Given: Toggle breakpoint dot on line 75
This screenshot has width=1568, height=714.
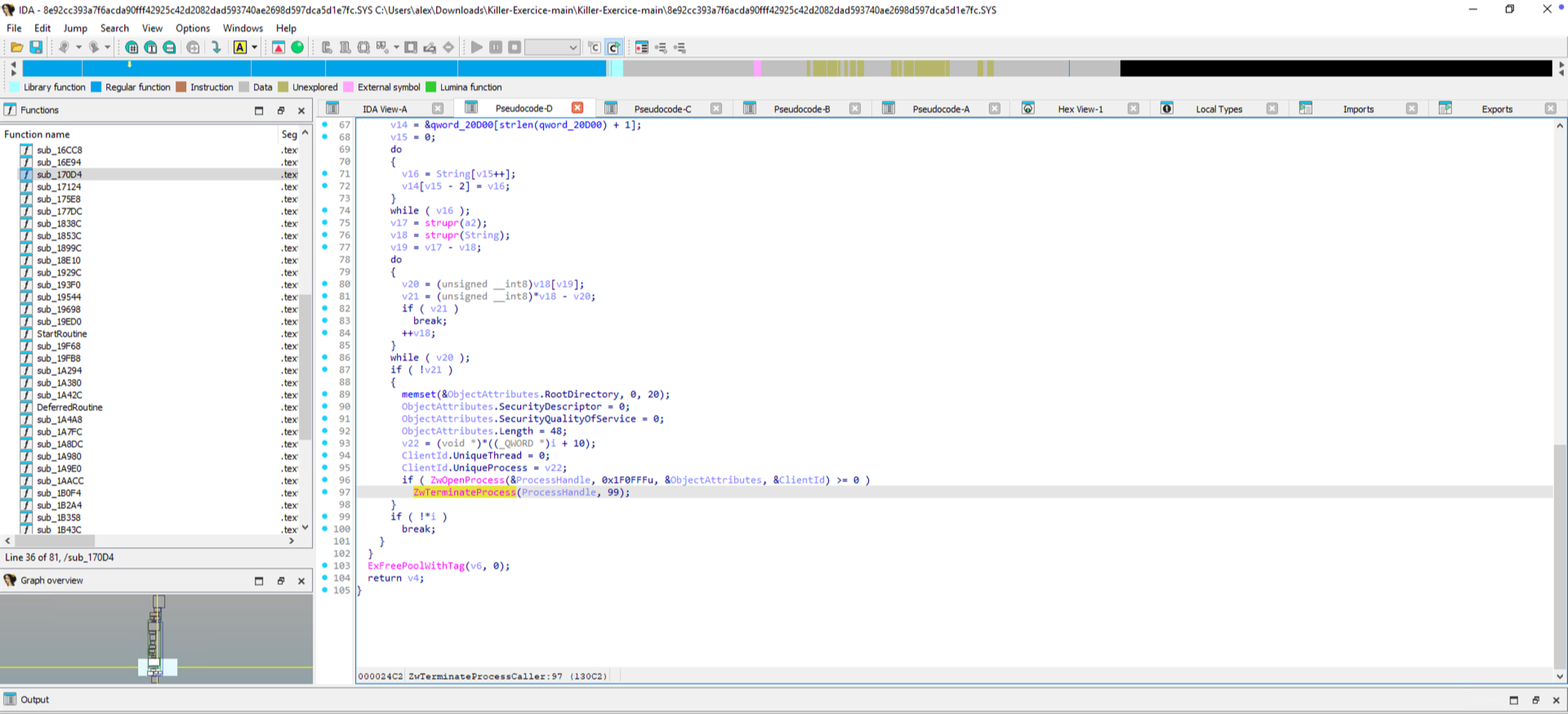Looking at the screenshot, I should coord(325,222).
